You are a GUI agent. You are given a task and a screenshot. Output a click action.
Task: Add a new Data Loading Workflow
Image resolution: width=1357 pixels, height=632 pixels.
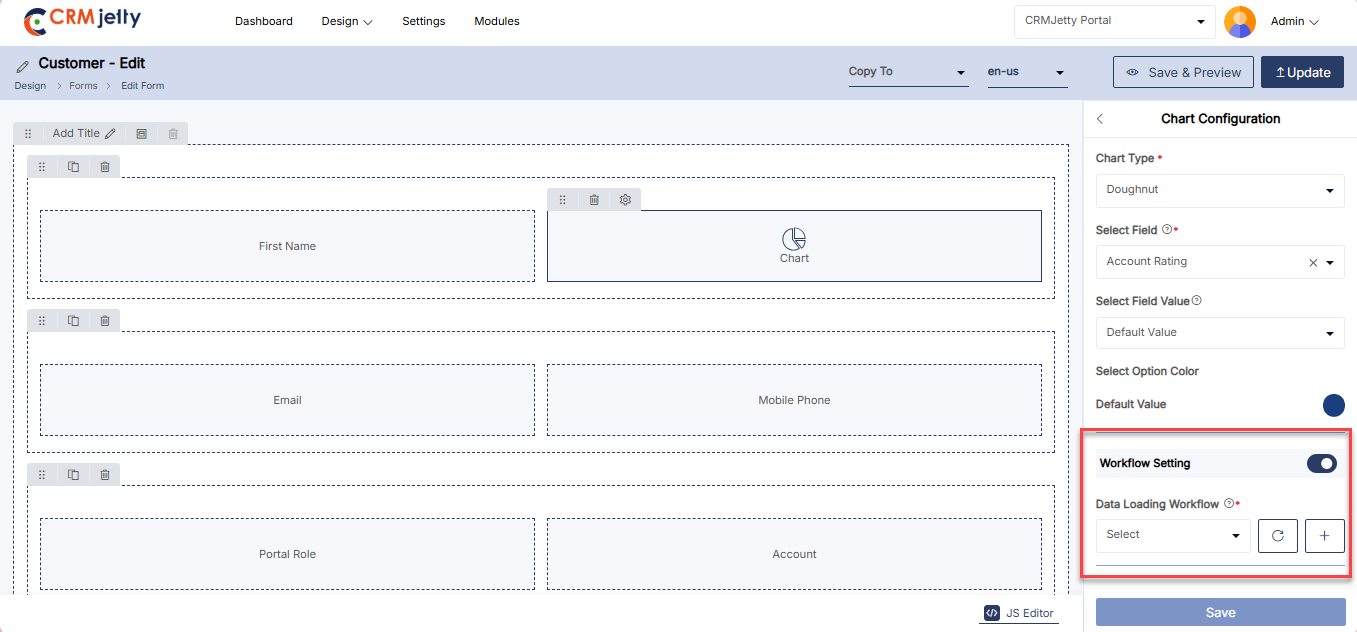(1324, 536)
